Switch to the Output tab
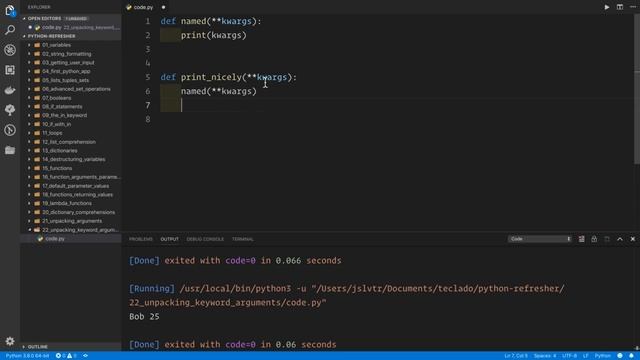Image resolution: width=640 pixels, height=360 pixels. 169,239
